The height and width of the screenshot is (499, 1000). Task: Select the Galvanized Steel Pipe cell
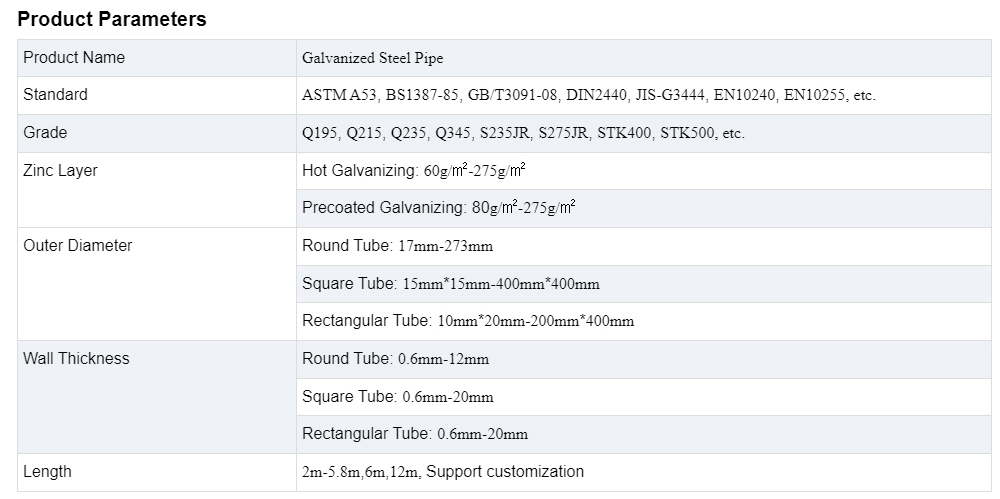coord(372,58)
